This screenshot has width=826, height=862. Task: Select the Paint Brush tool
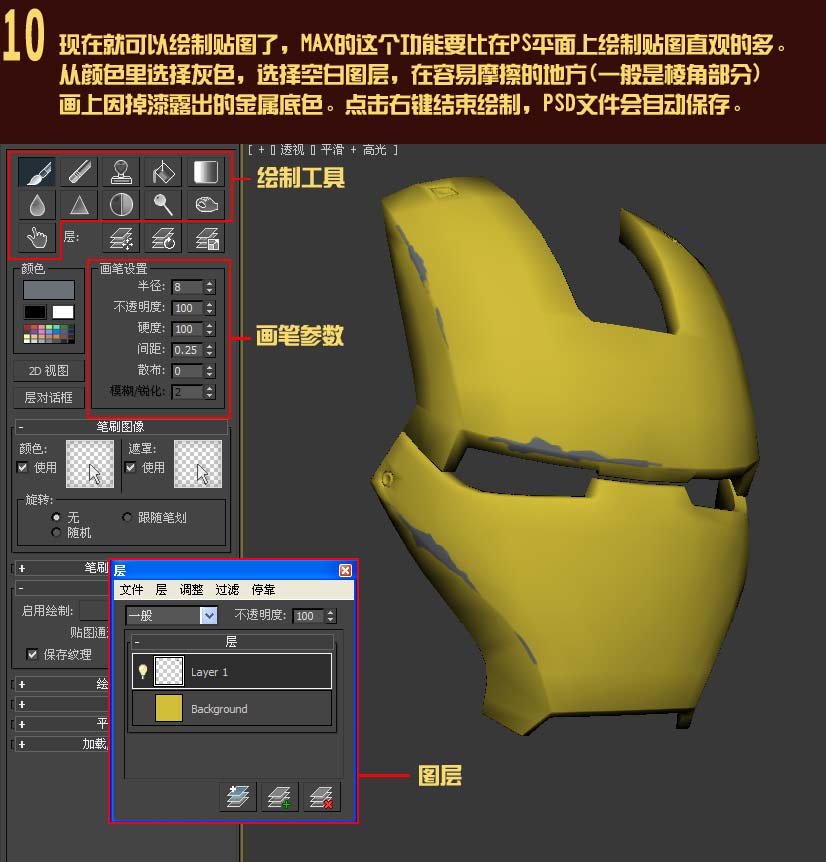(37, 171)
